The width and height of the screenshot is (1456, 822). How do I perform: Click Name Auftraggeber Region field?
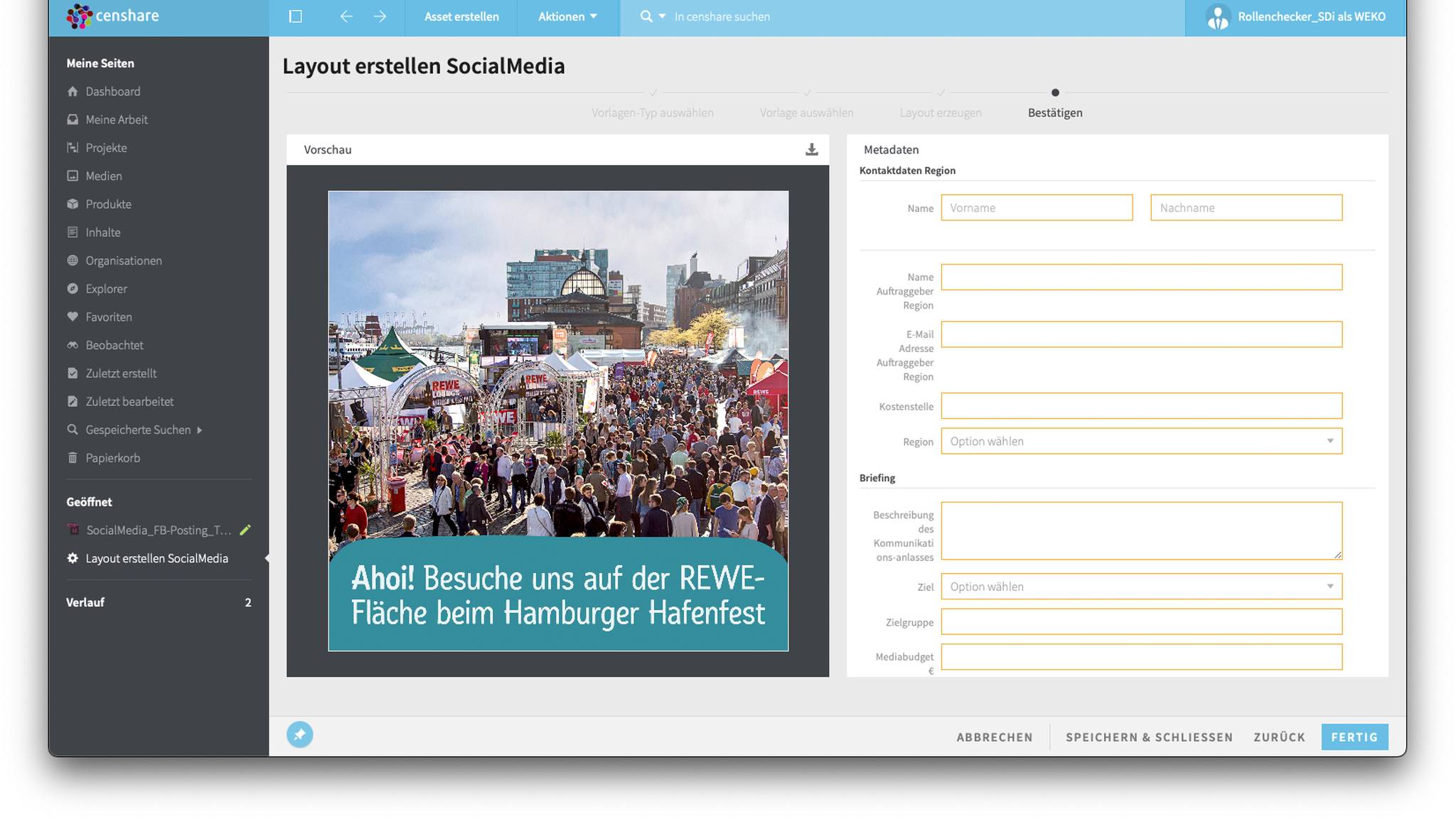[x=1142, y=277]
